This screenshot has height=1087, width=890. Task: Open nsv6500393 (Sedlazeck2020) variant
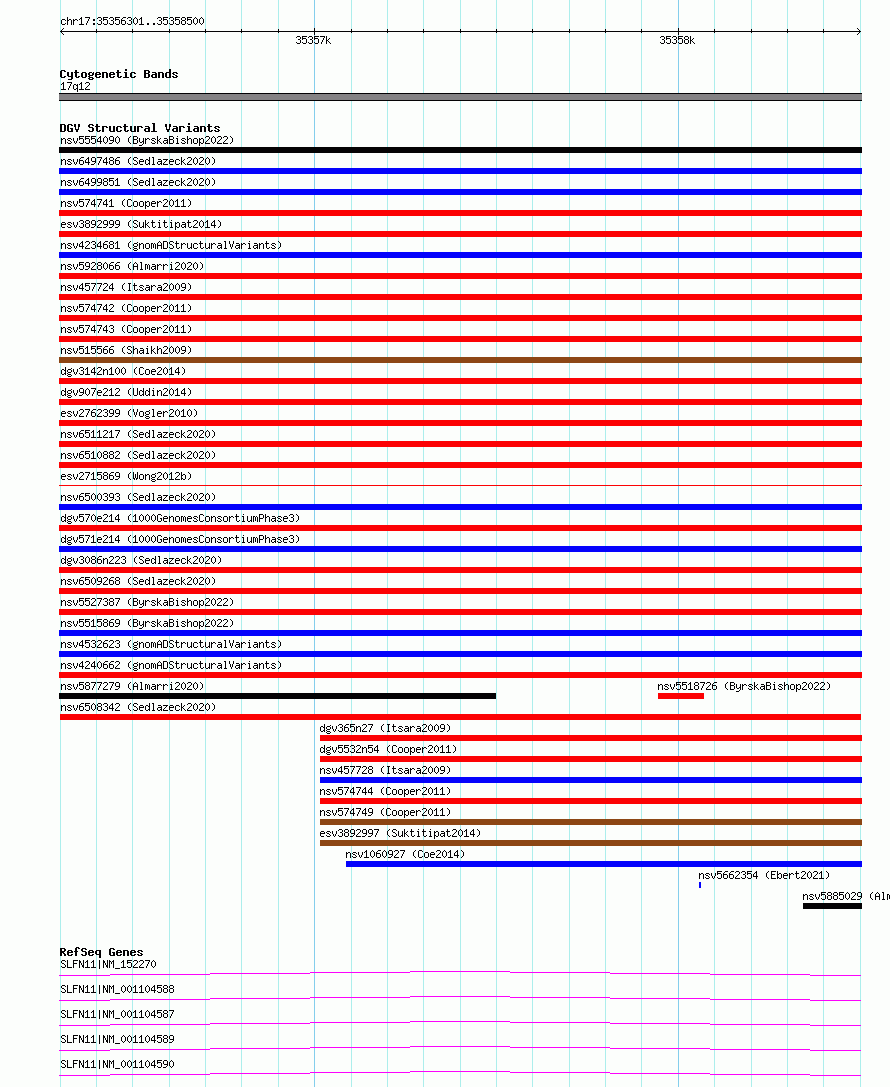[x=138, y=497]
